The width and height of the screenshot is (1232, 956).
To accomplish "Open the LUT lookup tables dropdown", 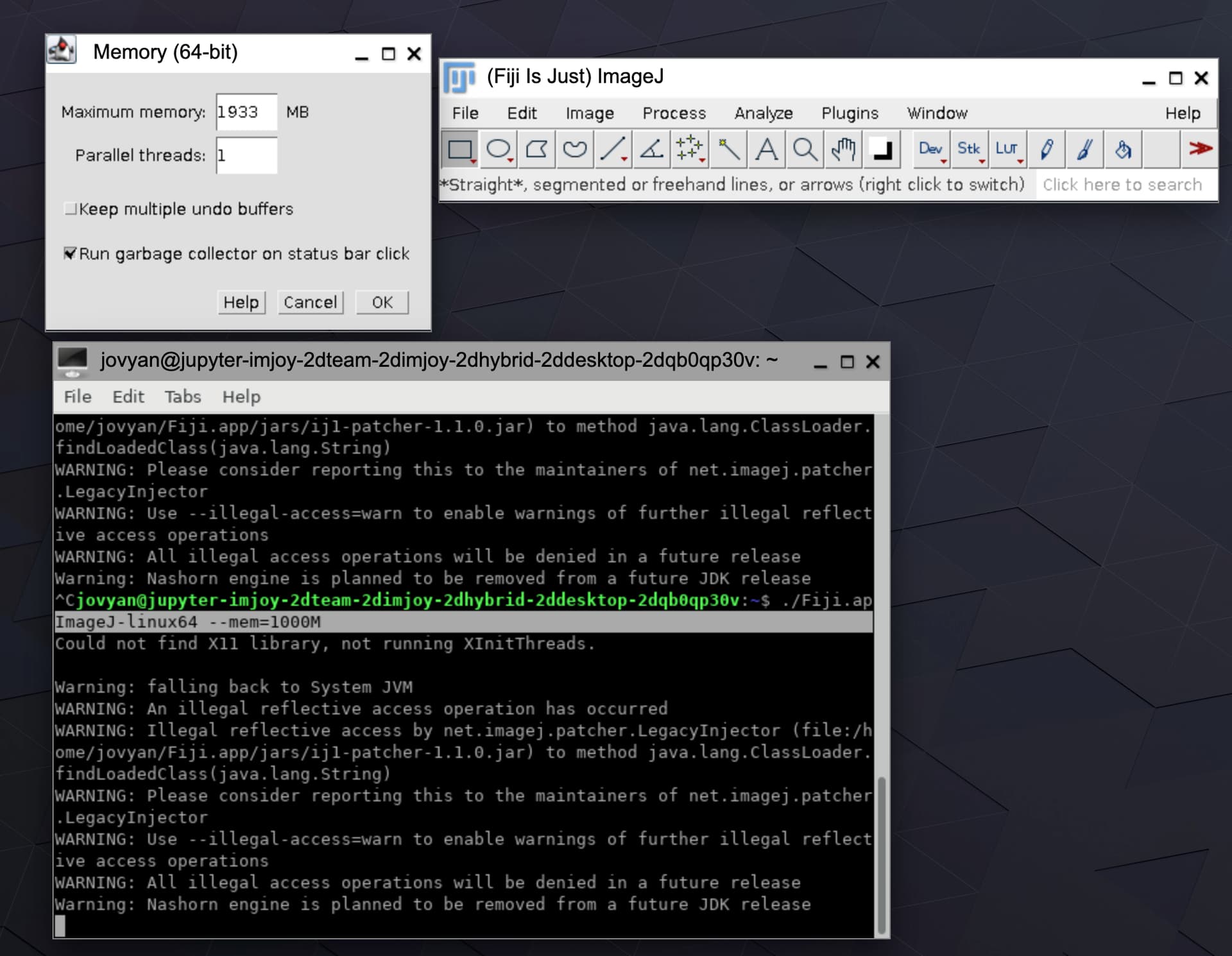I will click(x=1007, y=149).
